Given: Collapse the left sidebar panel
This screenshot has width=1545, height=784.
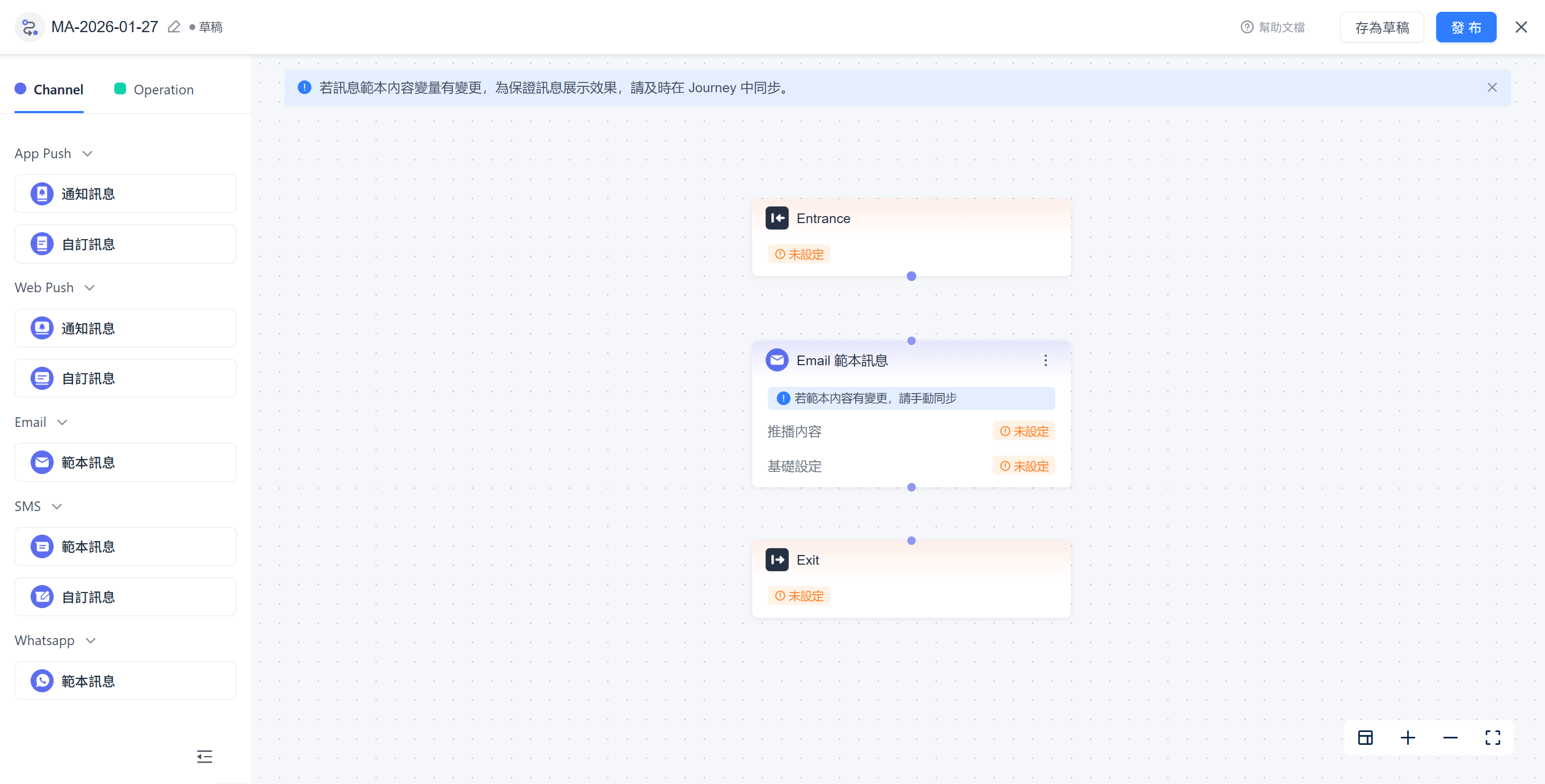Looking at the screenshot, I should tap(204, 757).
